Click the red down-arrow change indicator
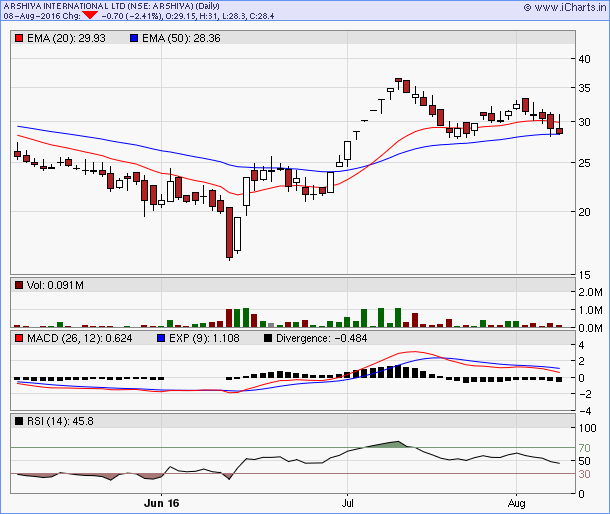The image size is (610, 514). click(x=90, y=15)
